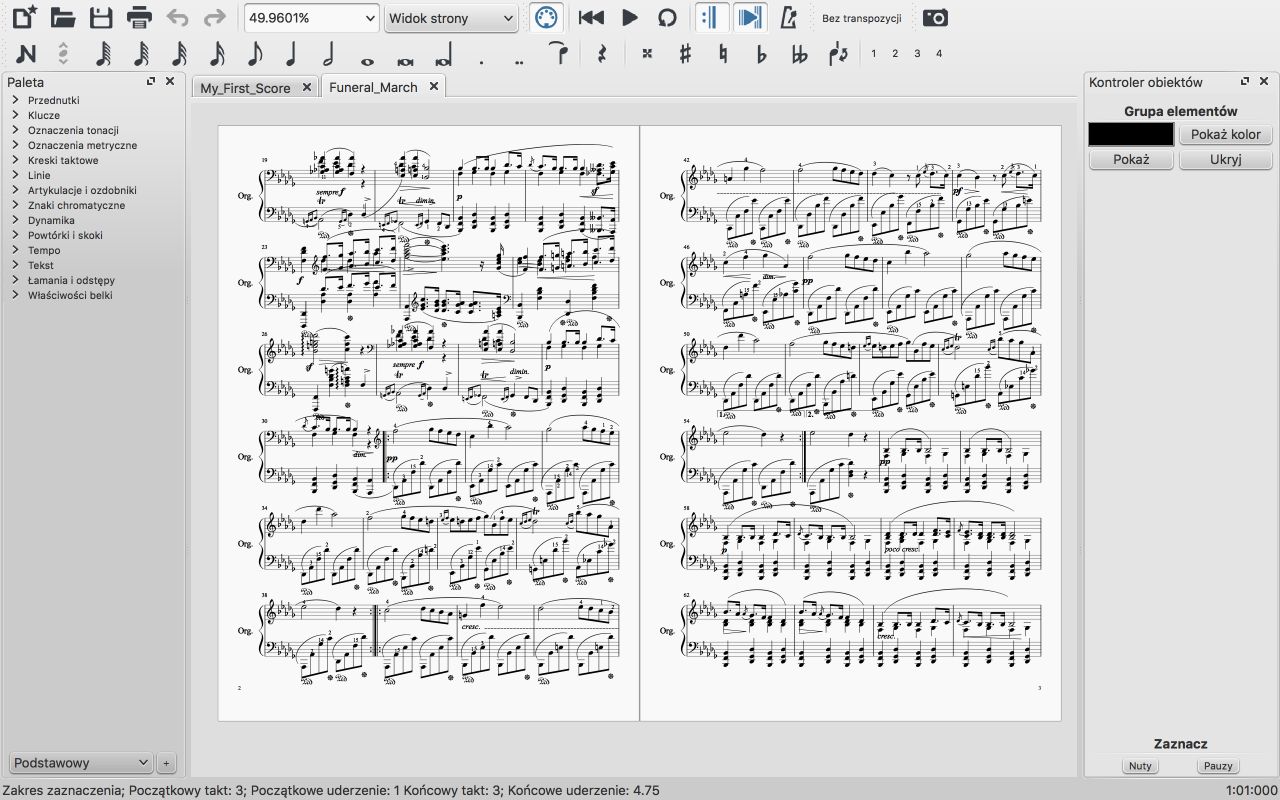Click the camera image capture icon
The height and width of the screenshot is (800, 1280).
935,18
